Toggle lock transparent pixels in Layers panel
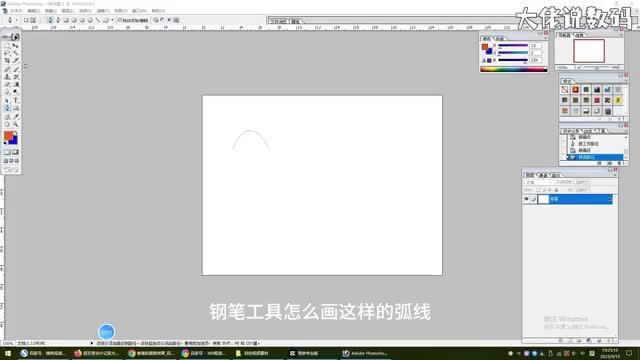The image size is (640, 360). pos(538,190)
